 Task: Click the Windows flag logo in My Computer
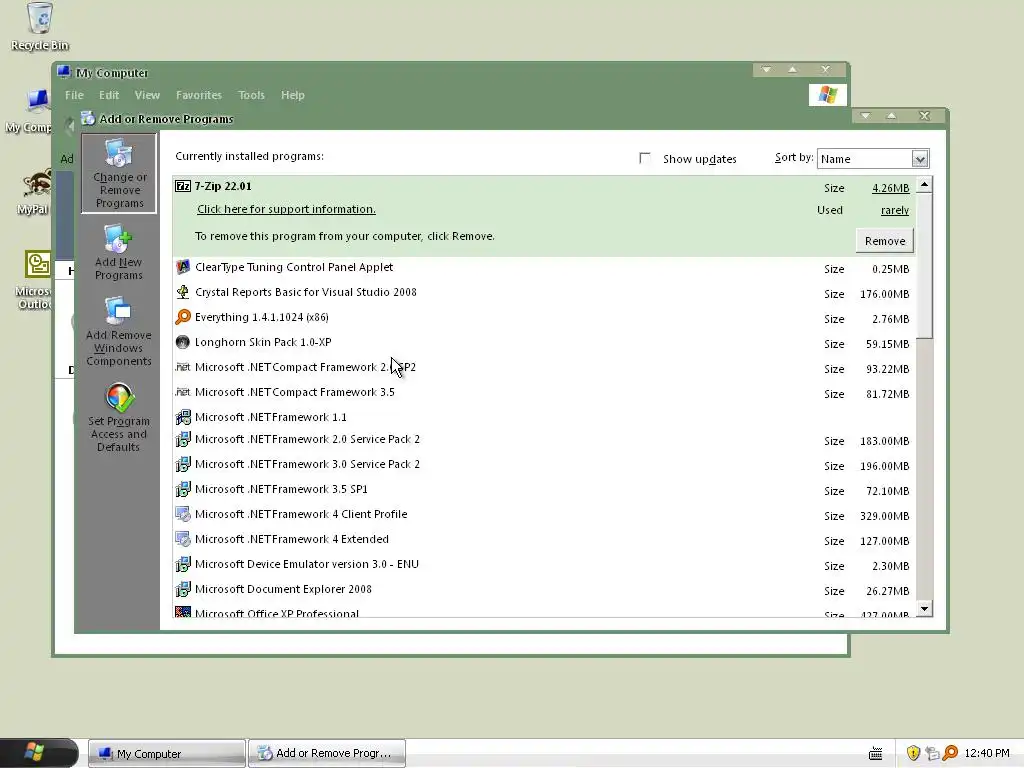827,95
